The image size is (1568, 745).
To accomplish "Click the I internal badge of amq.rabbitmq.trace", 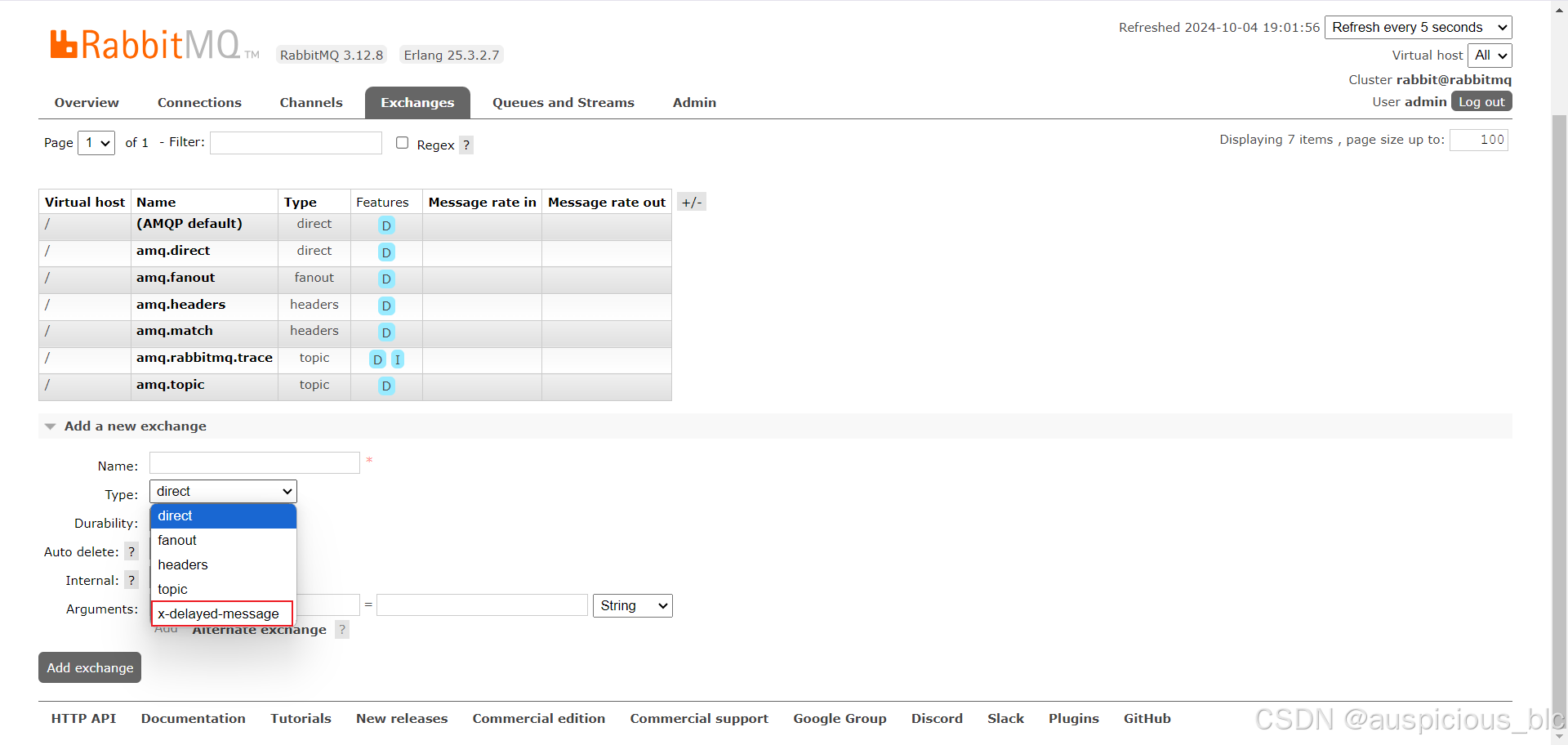I will 398,359.
